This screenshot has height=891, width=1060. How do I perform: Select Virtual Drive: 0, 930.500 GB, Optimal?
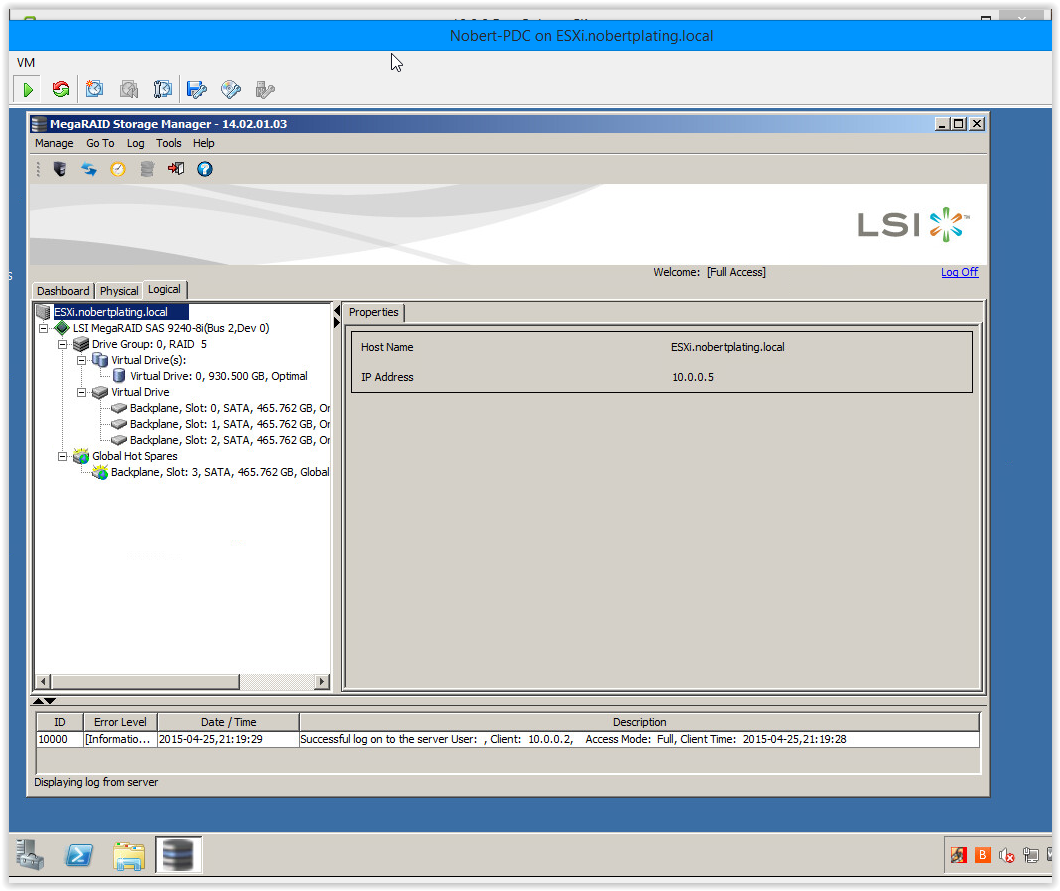click(x=218, y=376)
